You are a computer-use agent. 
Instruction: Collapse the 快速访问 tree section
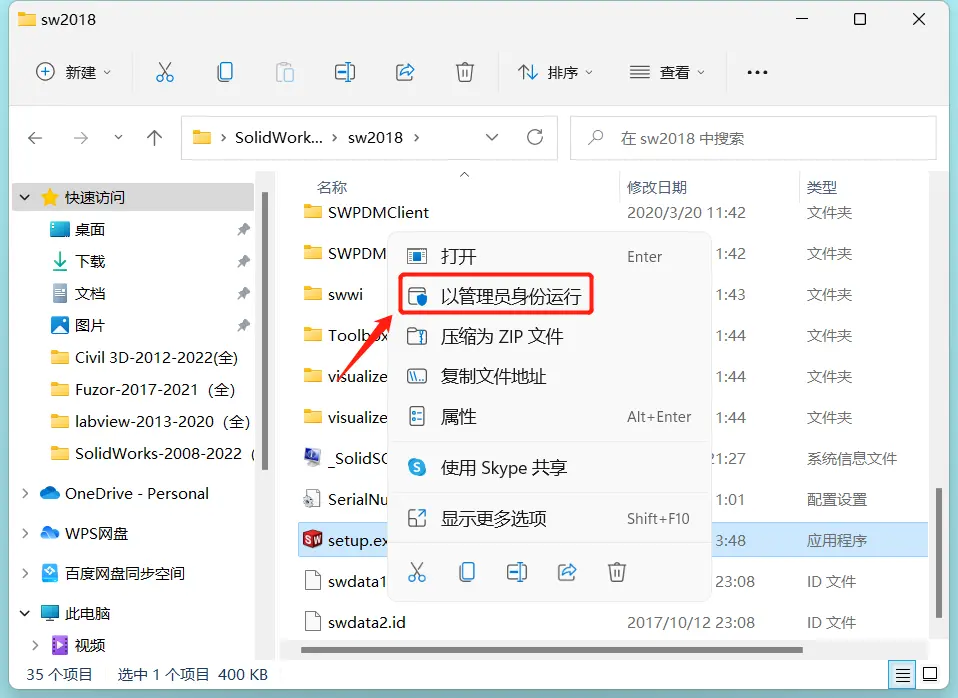pos(25,197)
